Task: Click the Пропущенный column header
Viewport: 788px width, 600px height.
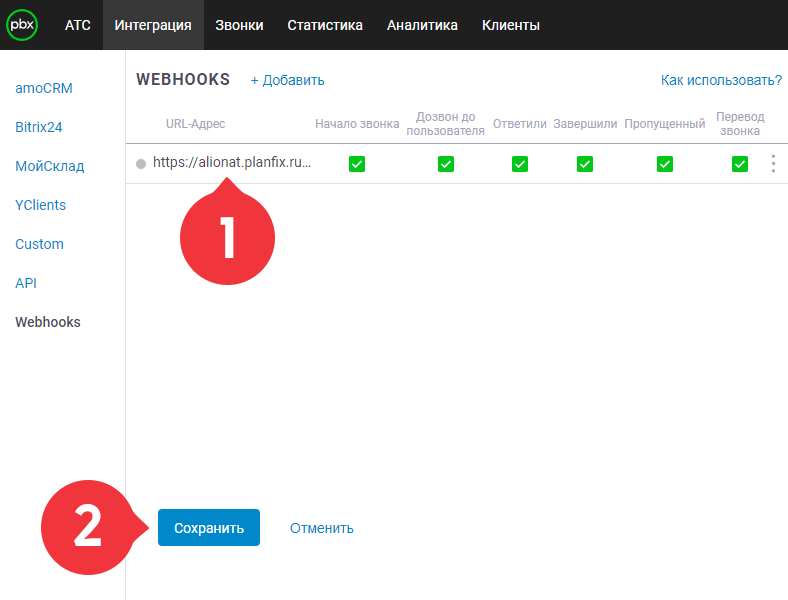Action: 664,124
